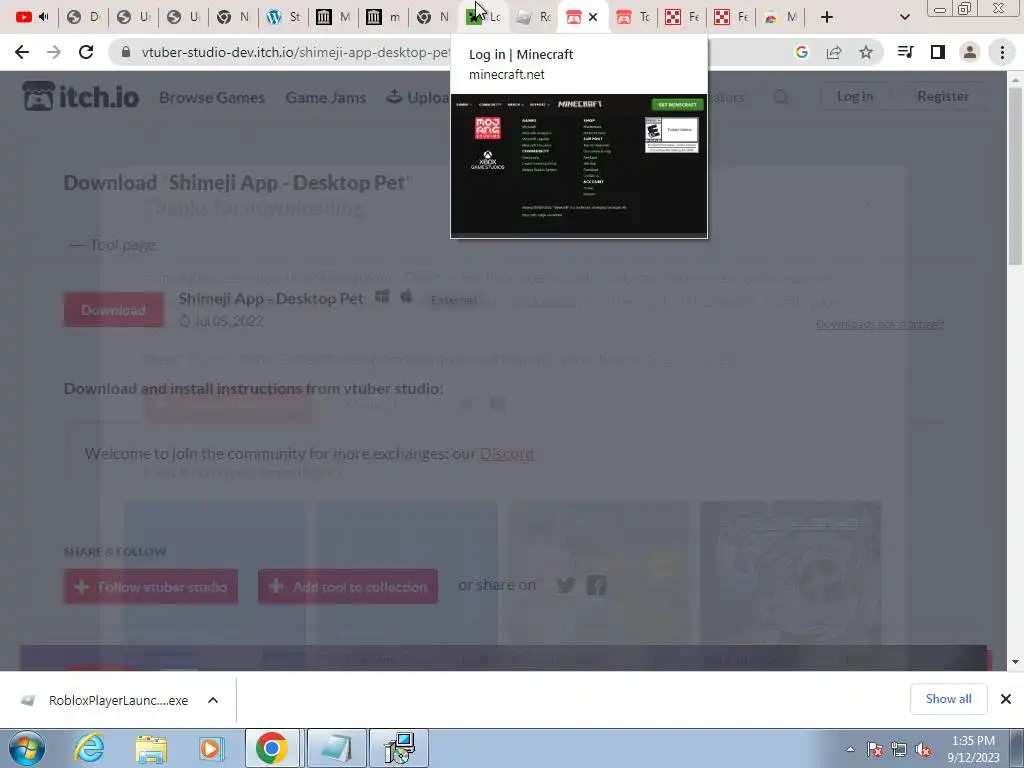
Task: Open the tab search dropdown chevron
Action: click(904, 17)
